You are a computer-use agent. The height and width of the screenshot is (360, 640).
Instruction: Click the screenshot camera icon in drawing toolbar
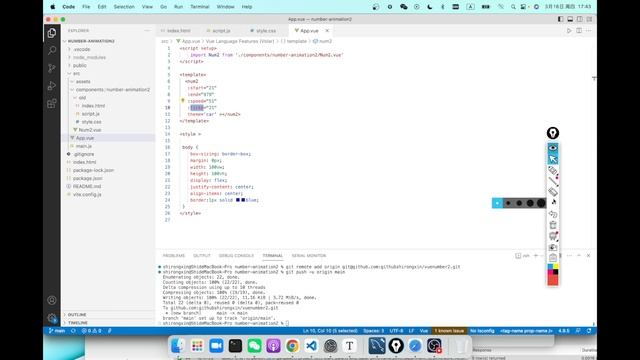(x=553, y=247)
